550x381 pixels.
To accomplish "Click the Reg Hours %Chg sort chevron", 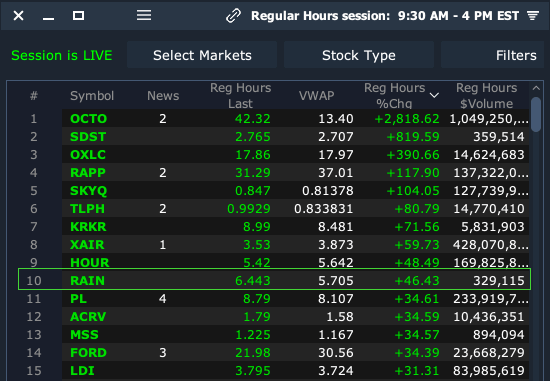I will tap(434, 95).
